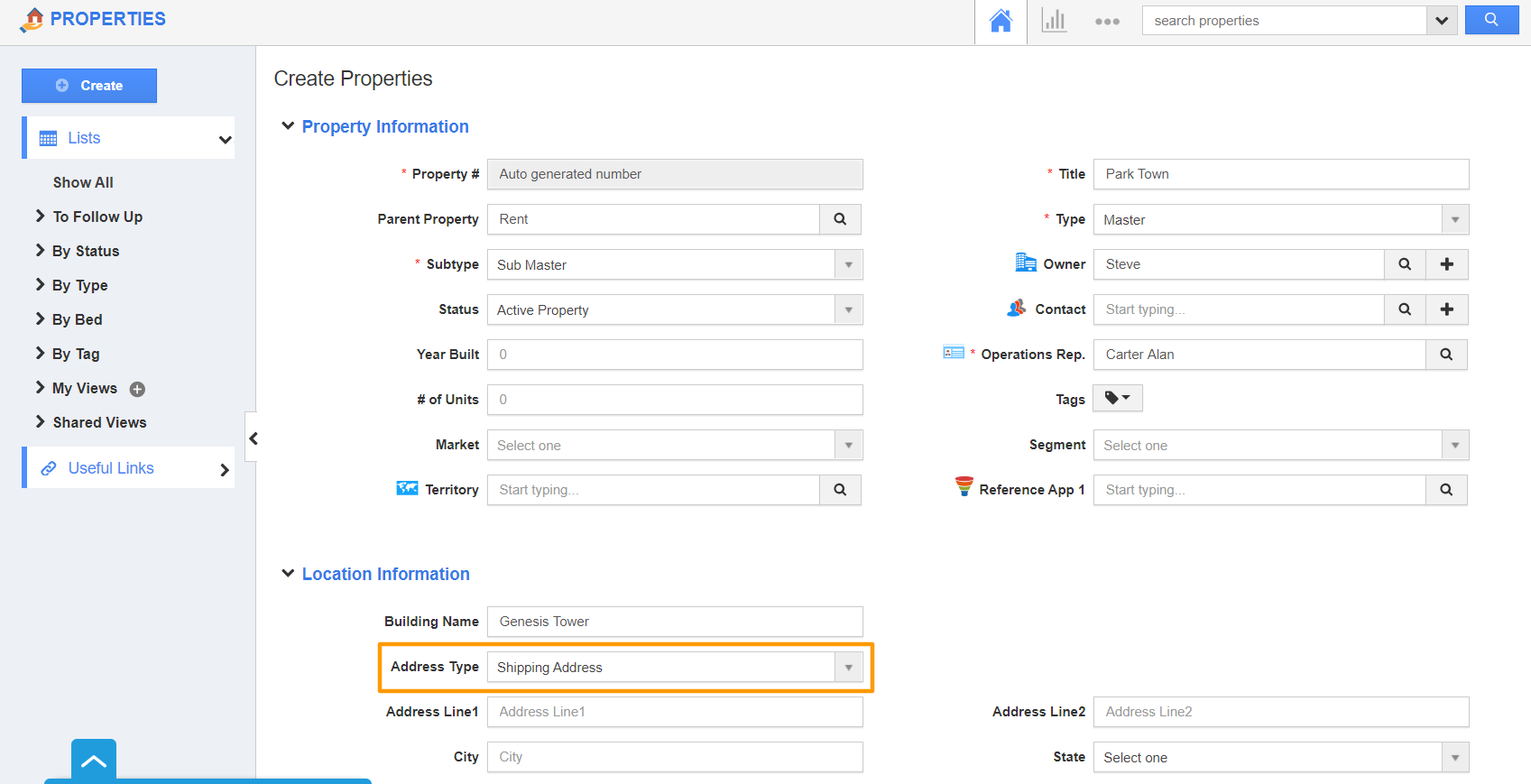Open the reports bar chart icon
This screenshot has height=784, width=1531.
tap(1053, 21)
